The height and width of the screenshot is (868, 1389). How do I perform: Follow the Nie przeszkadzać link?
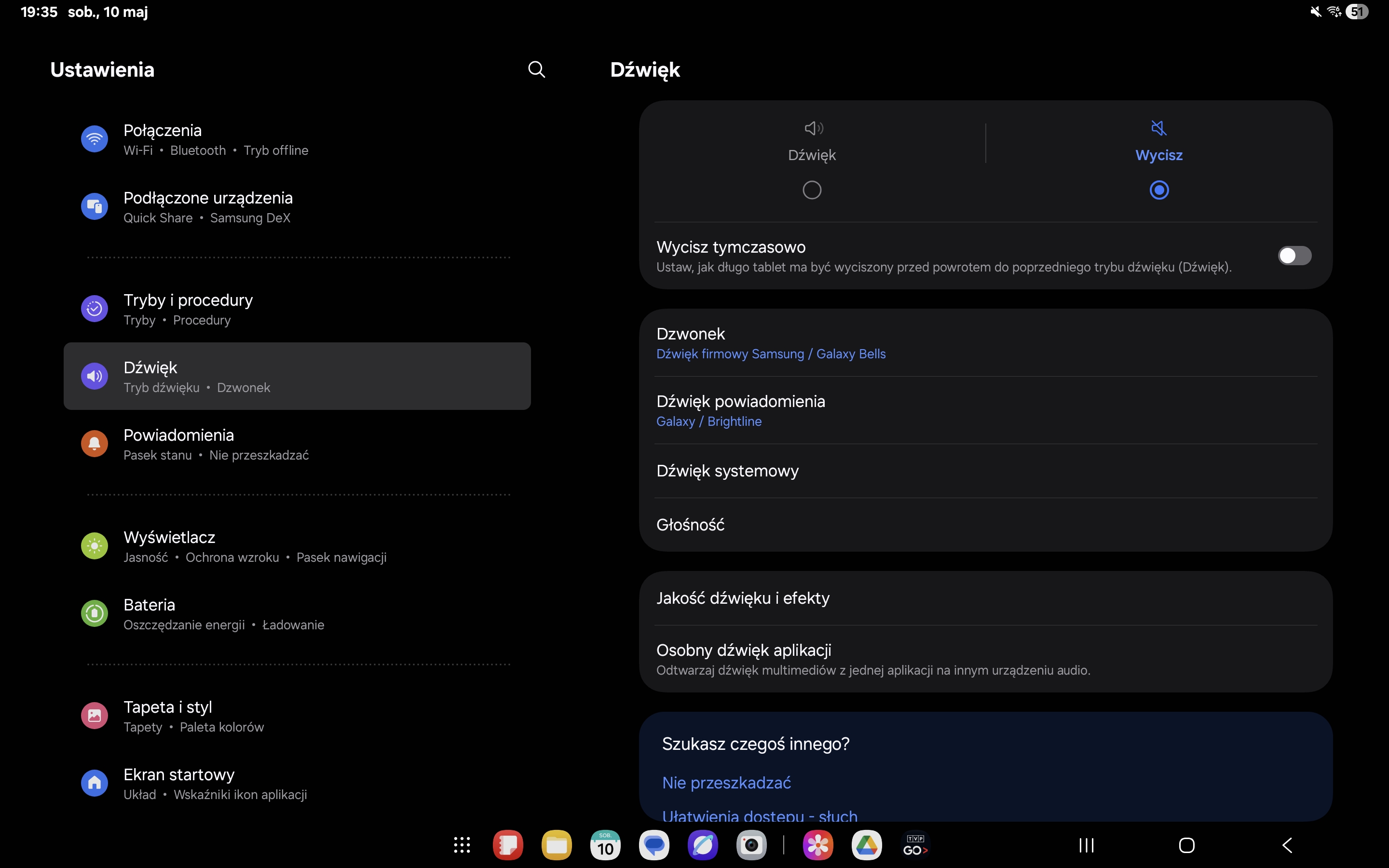coord(726,783)
